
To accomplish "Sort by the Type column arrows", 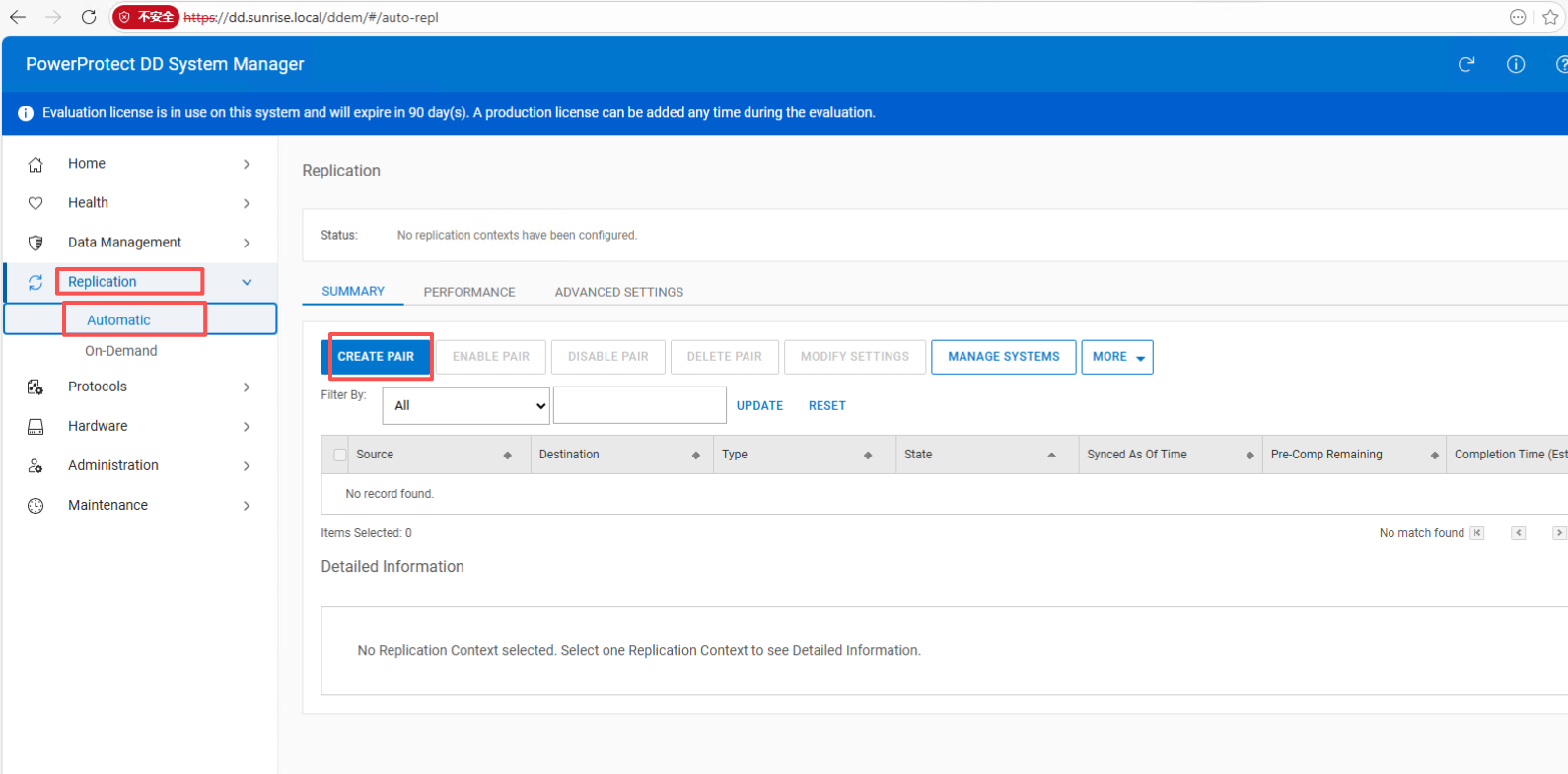I will (x=868, y=455).
